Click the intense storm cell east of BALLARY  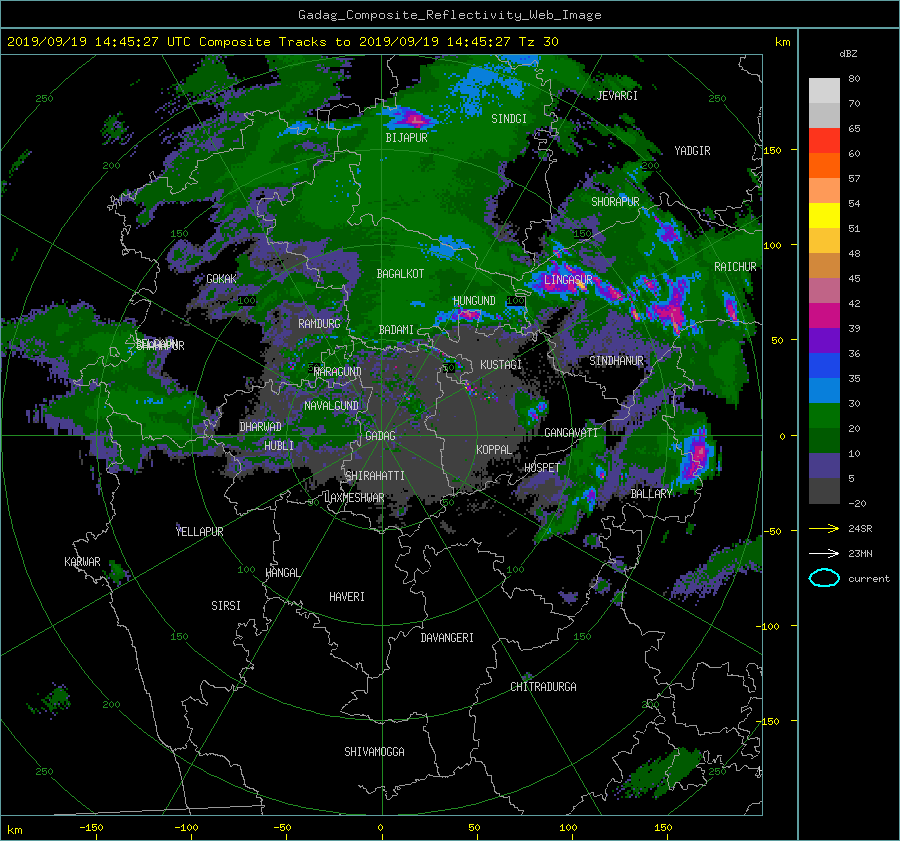[x=697, y=456]
